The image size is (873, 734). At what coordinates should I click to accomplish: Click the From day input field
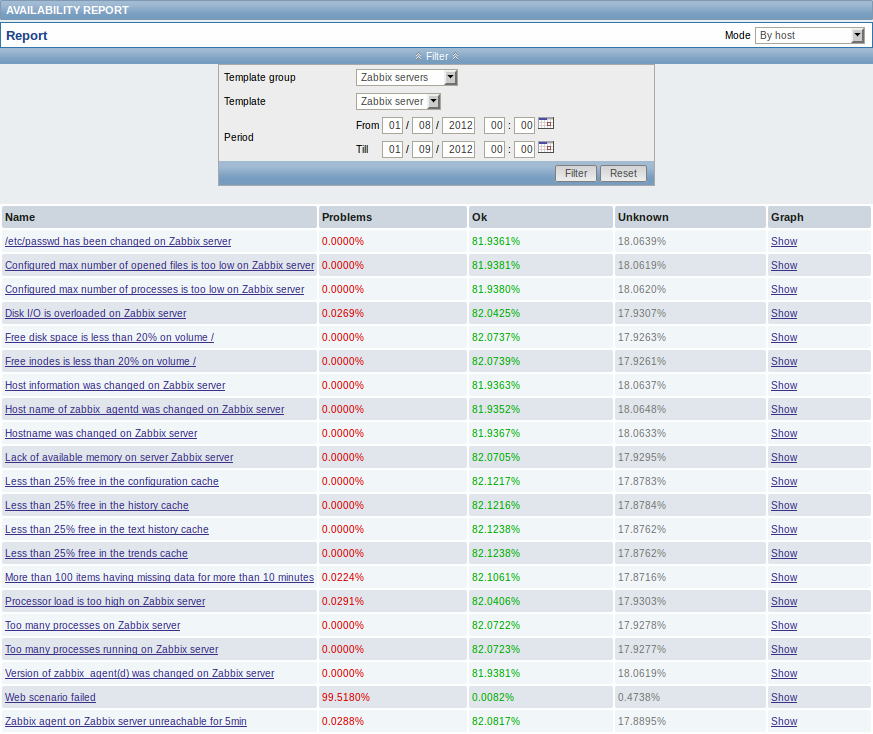coord(393,125)
